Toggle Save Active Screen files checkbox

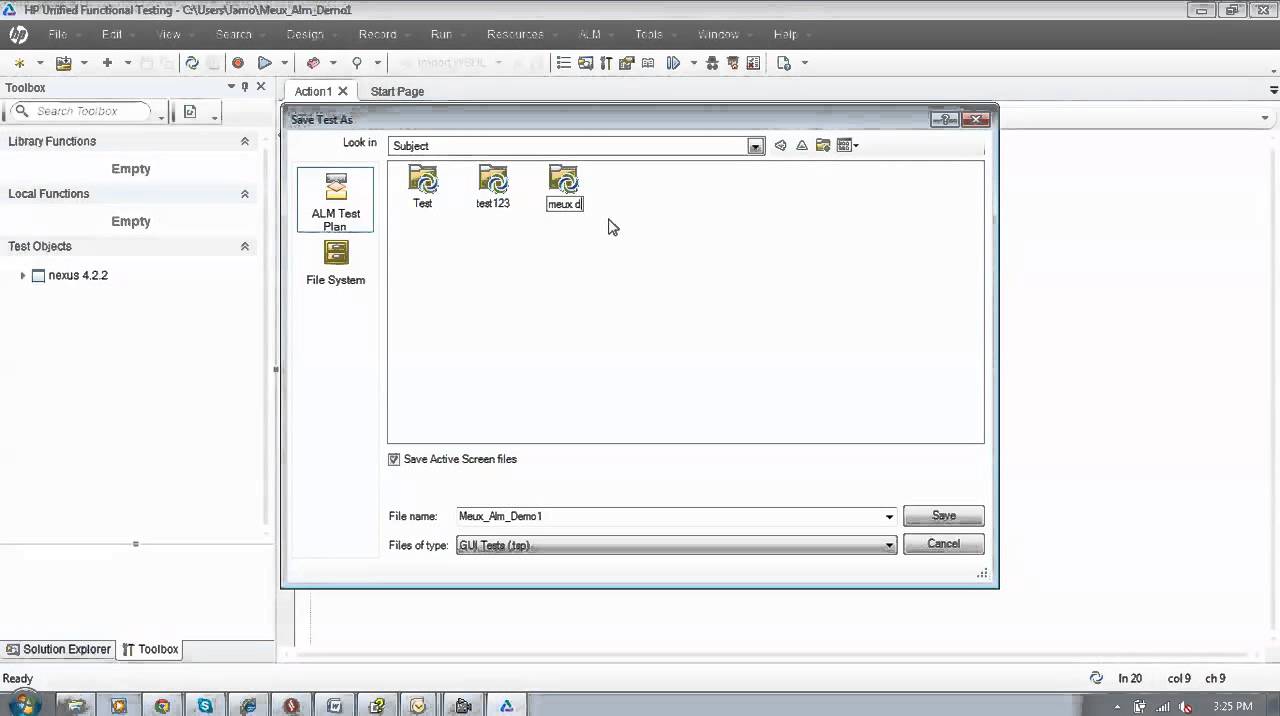394,459
